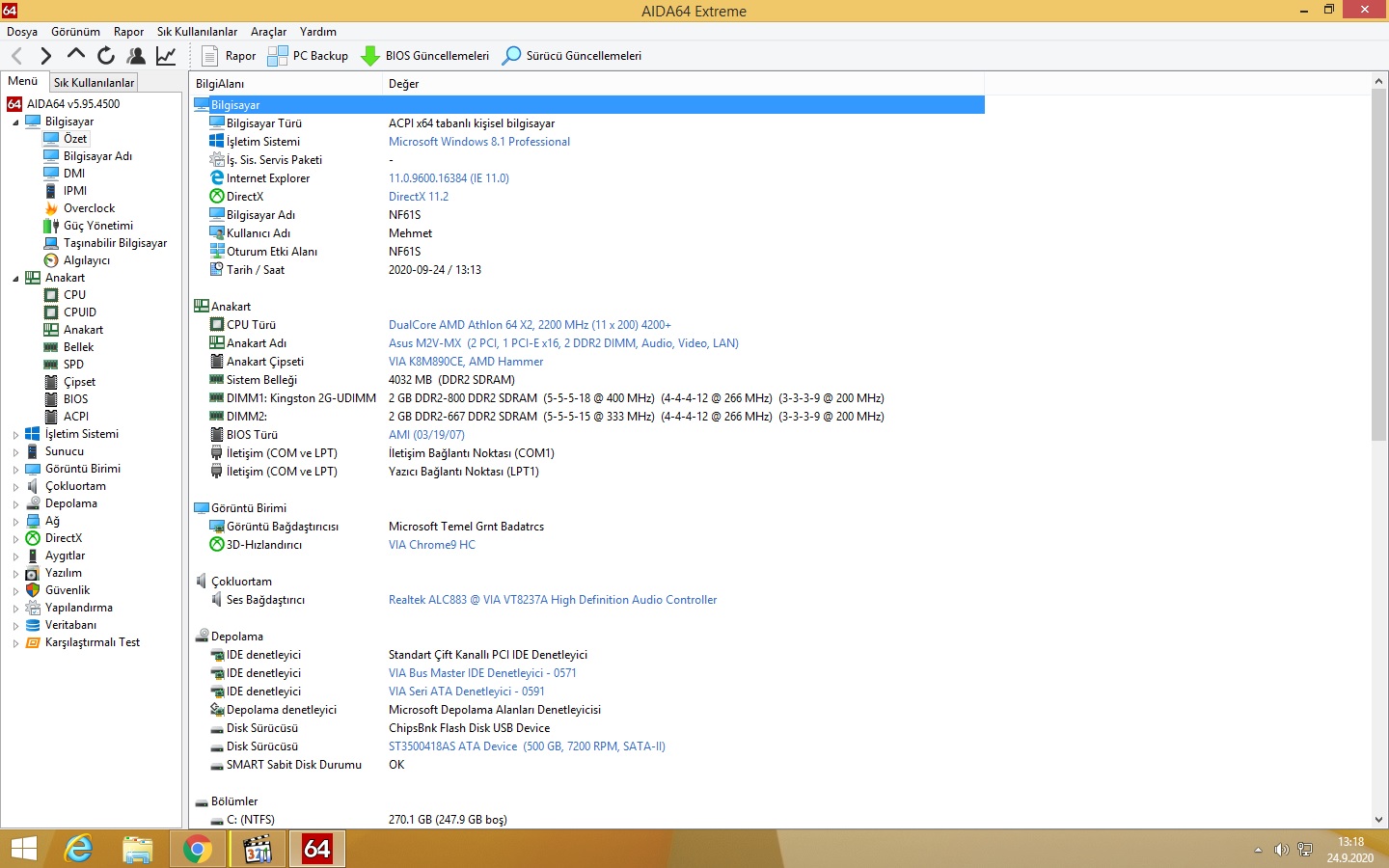Select Overclock item in sidebar tree
The width and height of the screenshot is (1389, 868).
tap(89, 208)
